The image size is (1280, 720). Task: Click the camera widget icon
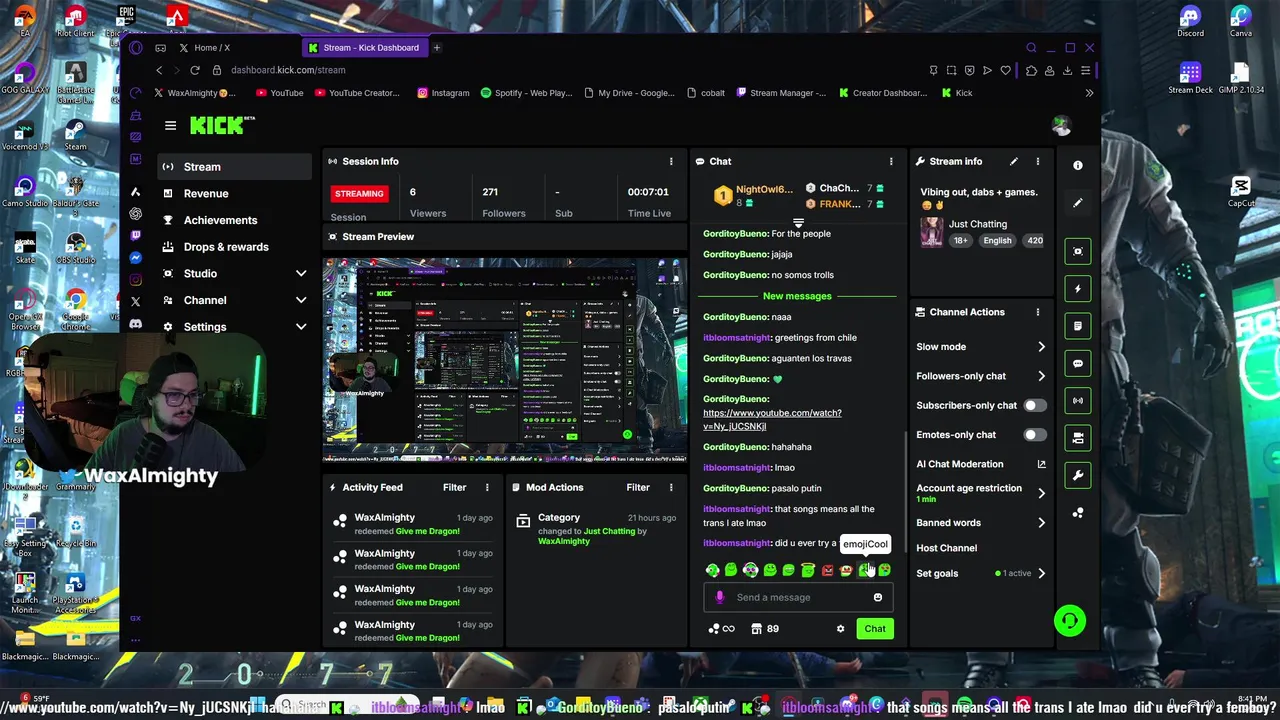[1078, 438]
